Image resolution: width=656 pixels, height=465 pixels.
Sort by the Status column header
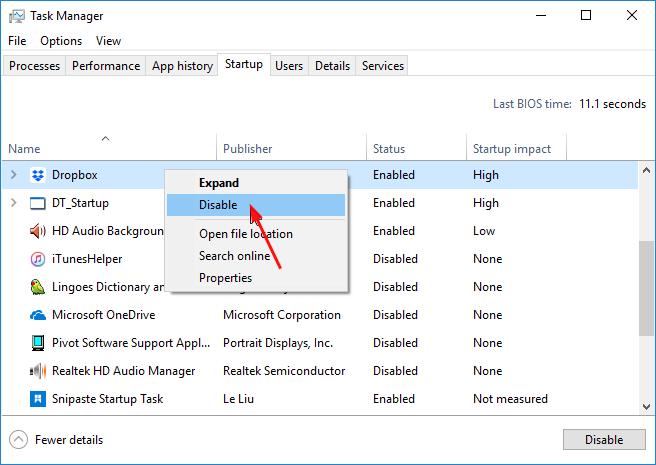pyautogui.click(x=416, y=147)
